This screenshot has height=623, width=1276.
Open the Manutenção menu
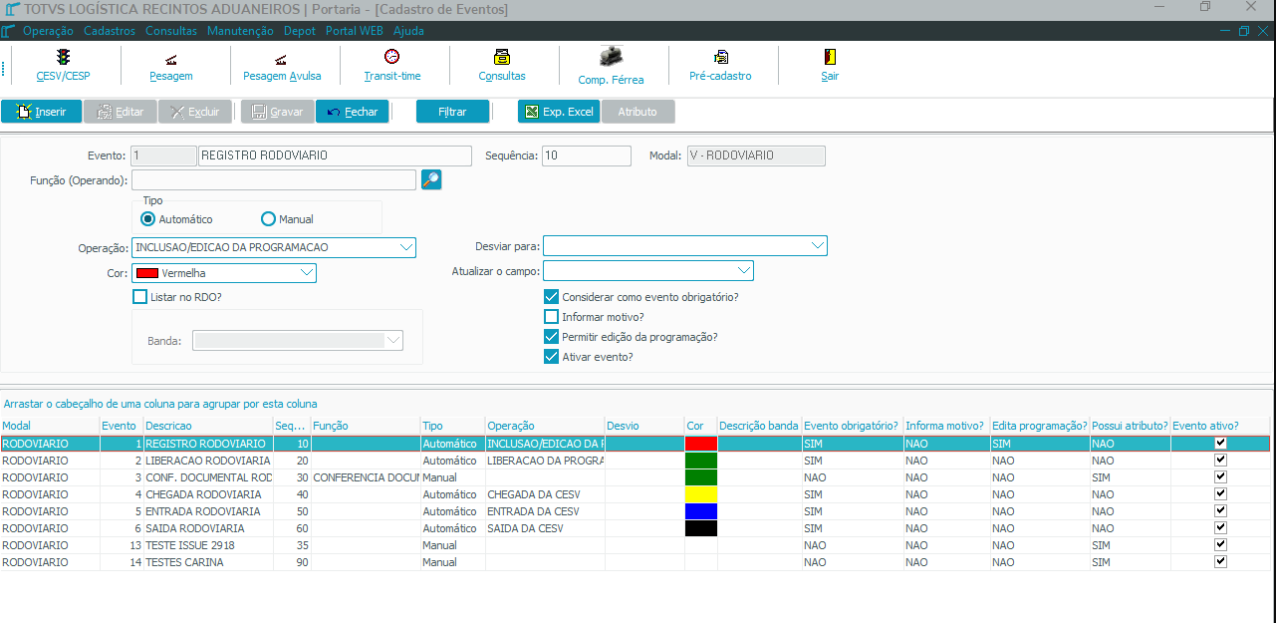pos(240,31)
